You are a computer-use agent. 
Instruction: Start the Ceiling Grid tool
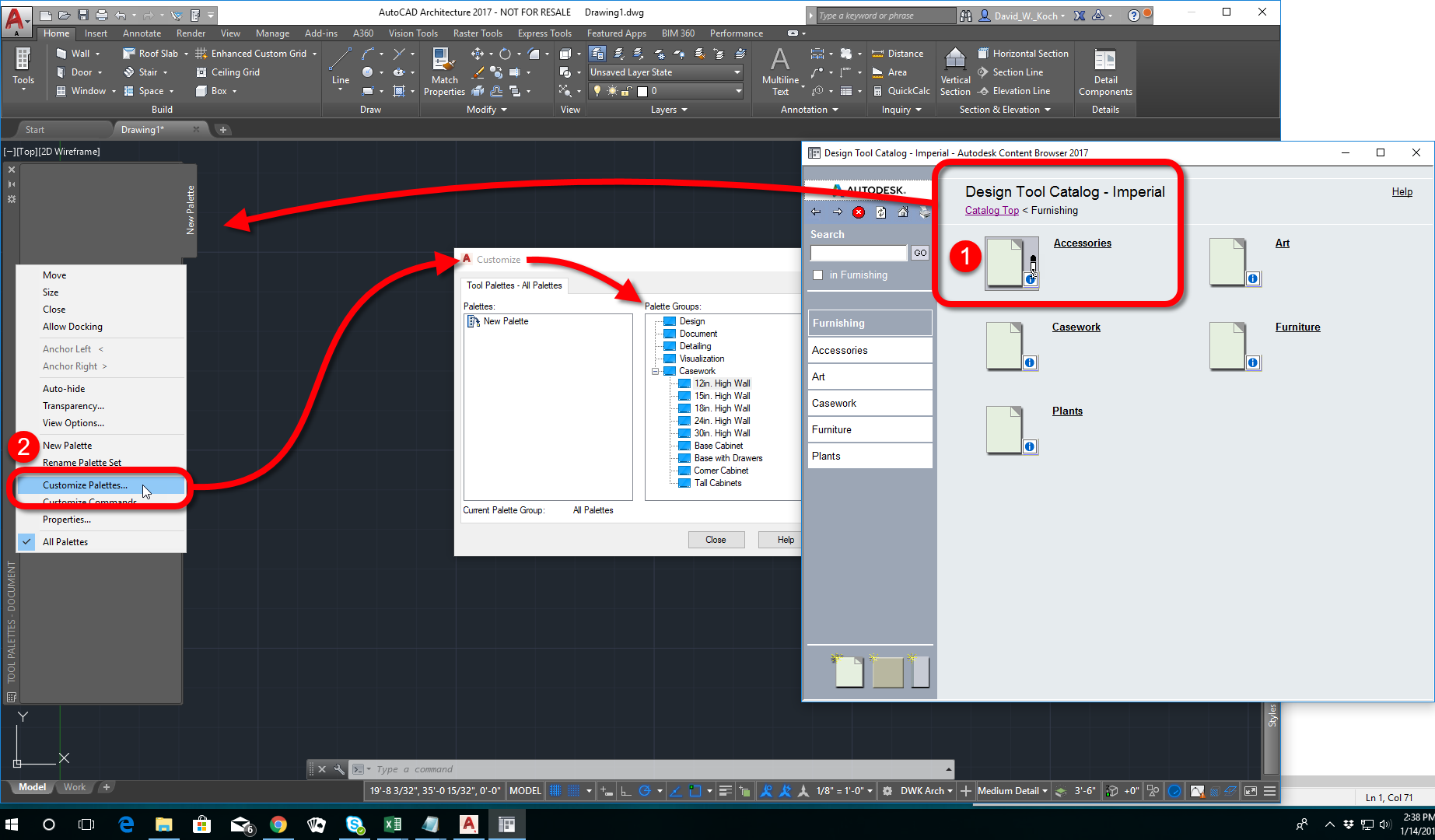click(x=228, y=72)
